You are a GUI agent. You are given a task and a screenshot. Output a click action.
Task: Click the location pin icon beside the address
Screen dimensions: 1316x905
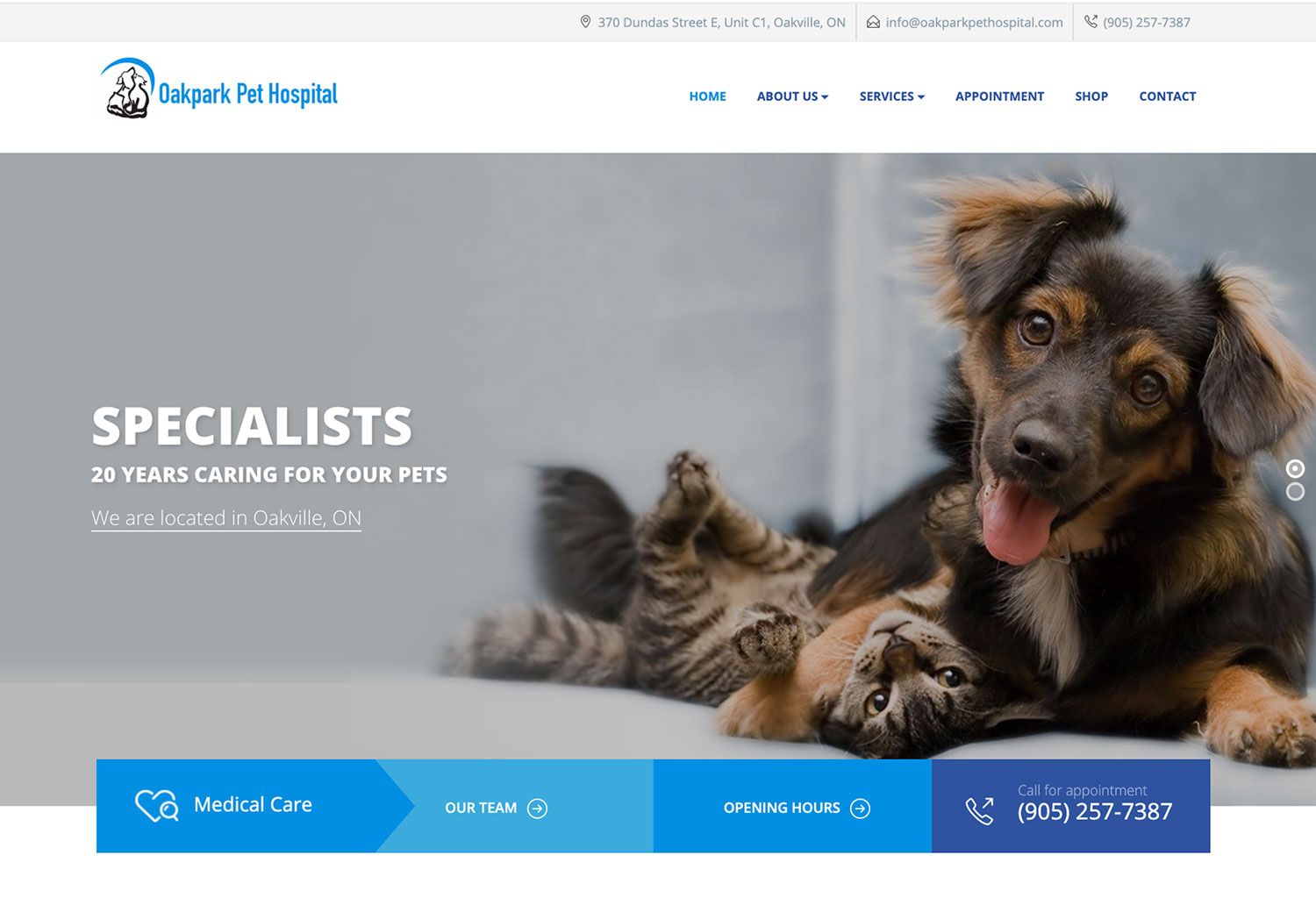[x=585, y=22]
